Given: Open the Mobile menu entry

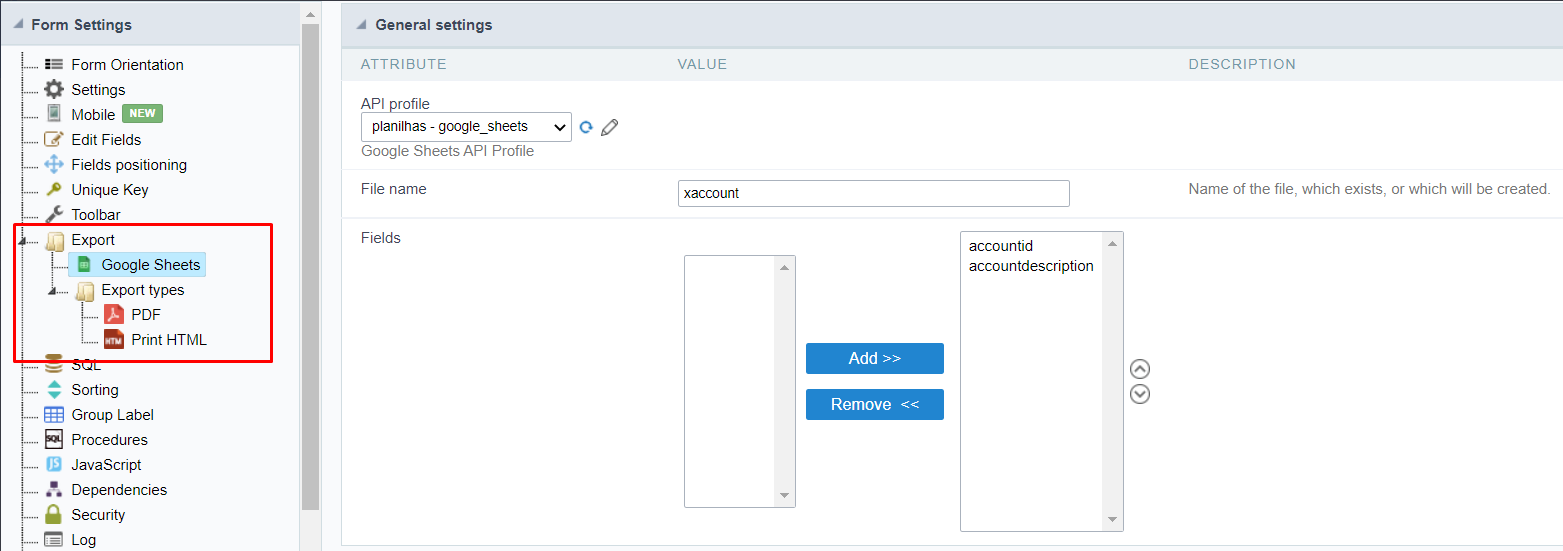Looking at the screenshot, I should [93, 115].
